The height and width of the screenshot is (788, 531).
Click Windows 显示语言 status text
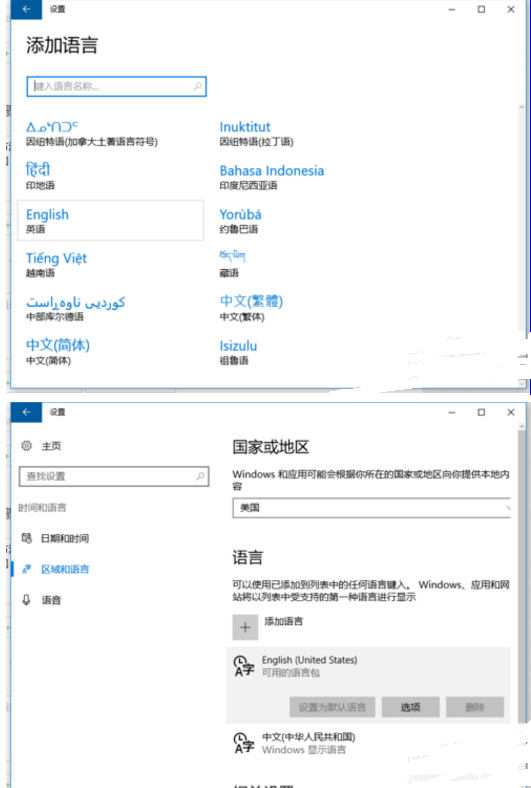click(x=304, y=749)
